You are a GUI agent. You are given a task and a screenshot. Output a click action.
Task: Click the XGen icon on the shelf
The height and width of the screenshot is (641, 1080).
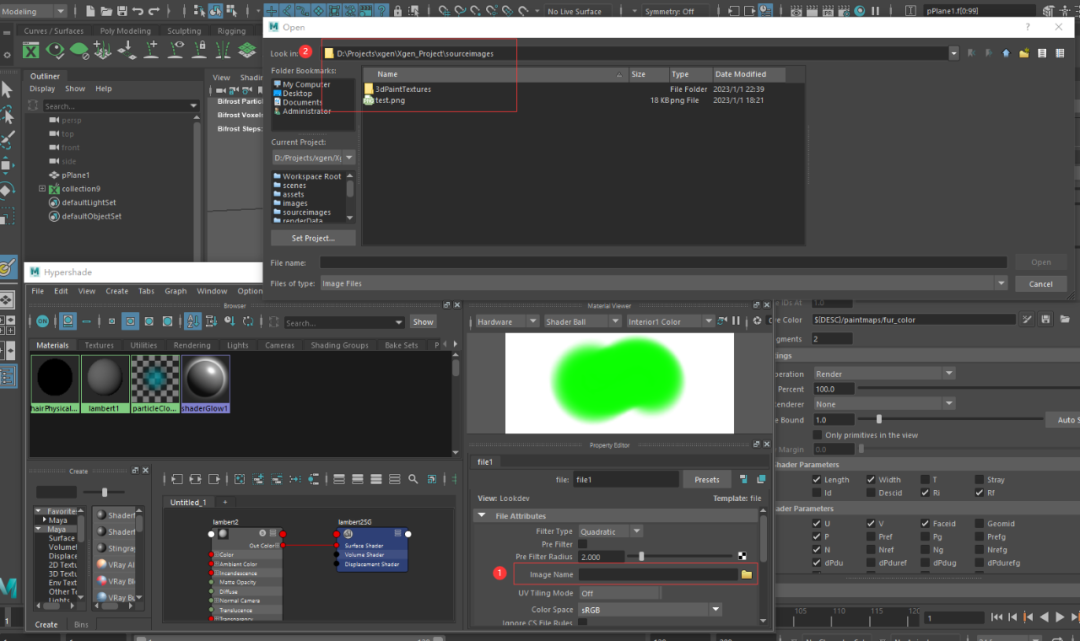click(31, 50)
